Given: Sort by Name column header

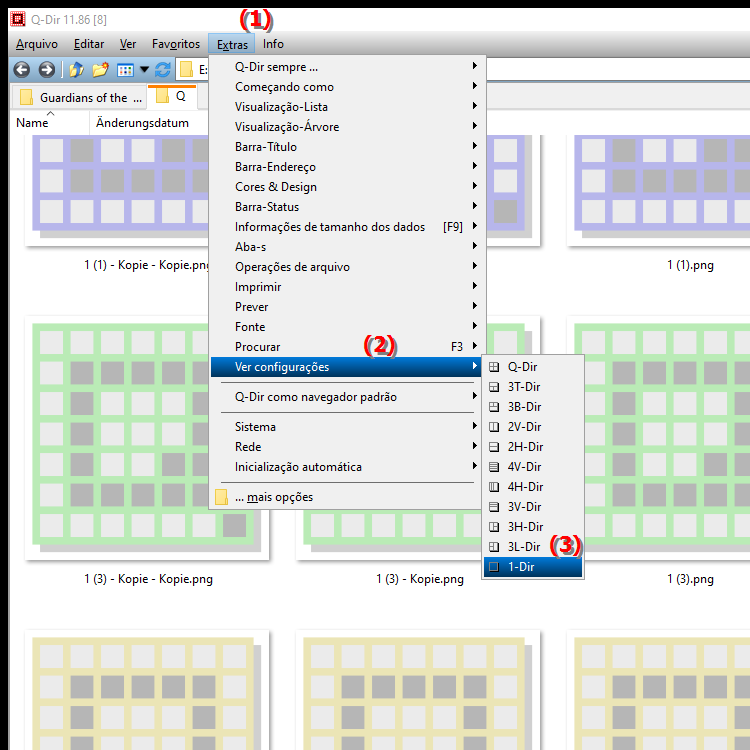Looking at the screenshot, I should point(50,123).
